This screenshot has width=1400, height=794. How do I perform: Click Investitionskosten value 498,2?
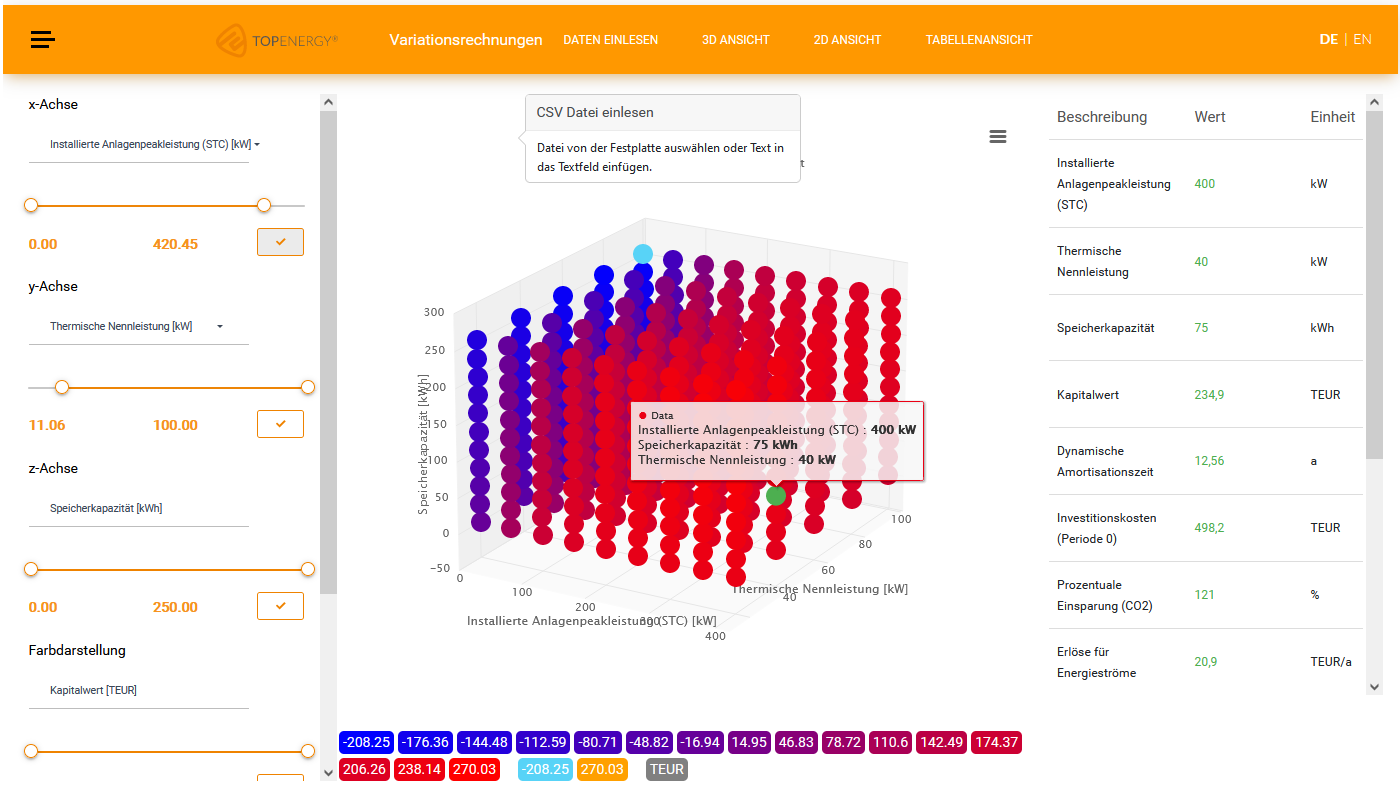(x=1209, y=528)
